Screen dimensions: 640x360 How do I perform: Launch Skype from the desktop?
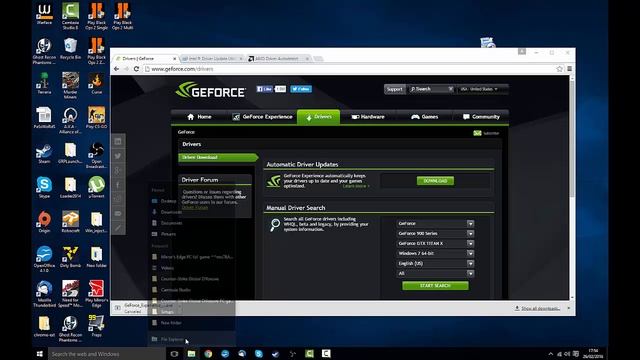coord(44,187)
